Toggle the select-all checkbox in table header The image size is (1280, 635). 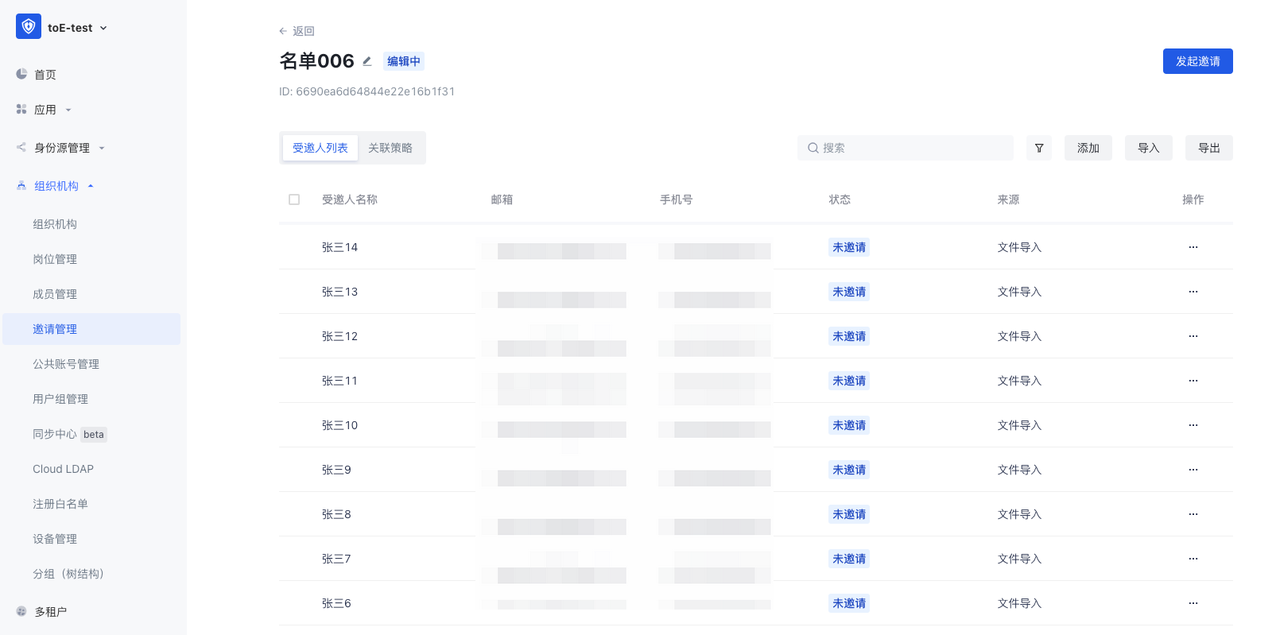point(294,200)
